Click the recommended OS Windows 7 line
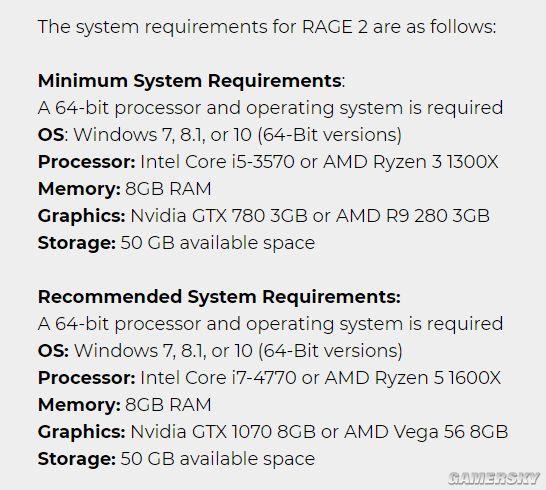The image size is (546, 490). click(220, 351)
